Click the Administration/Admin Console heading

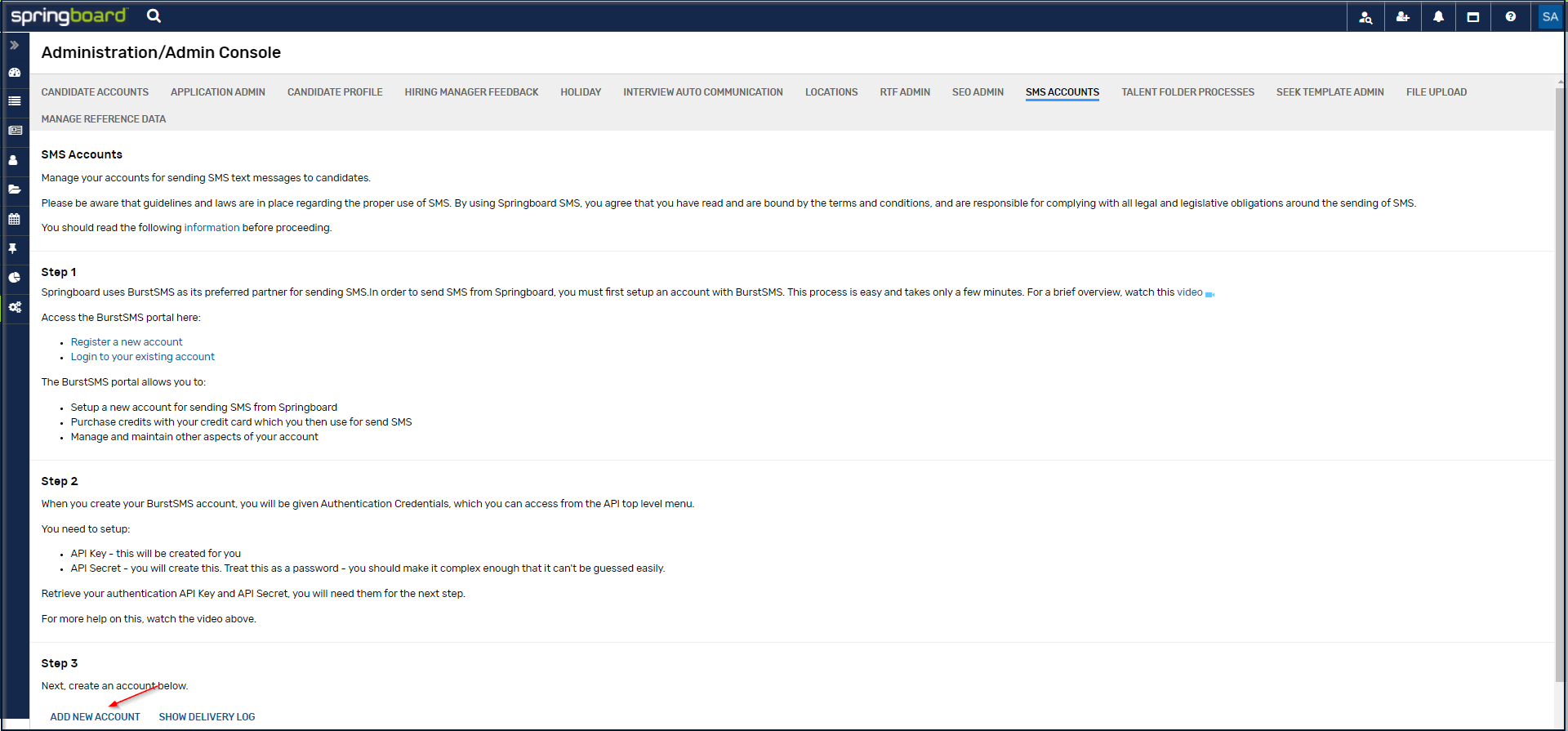tap(161, 52)
